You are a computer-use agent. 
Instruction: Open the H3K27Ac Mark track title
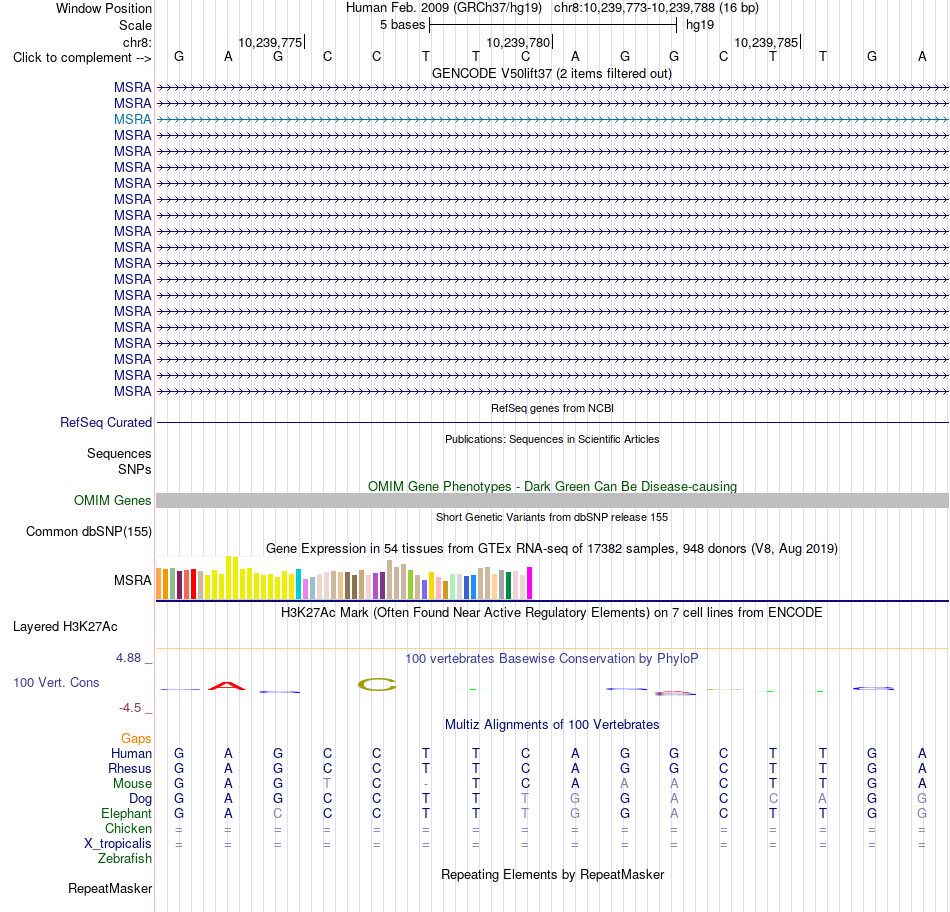click(x=551, y=612)
